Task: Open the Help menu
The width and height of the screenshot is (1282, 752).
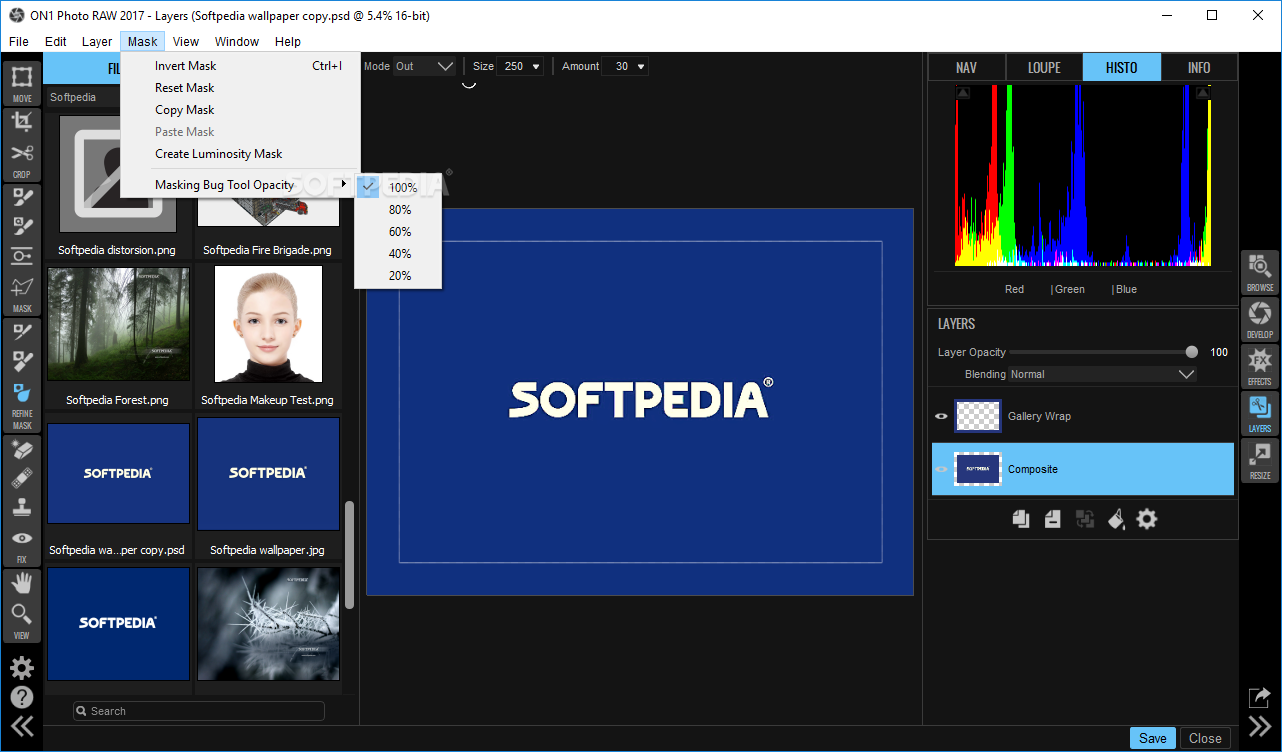Action: click(x=288, y=42)
